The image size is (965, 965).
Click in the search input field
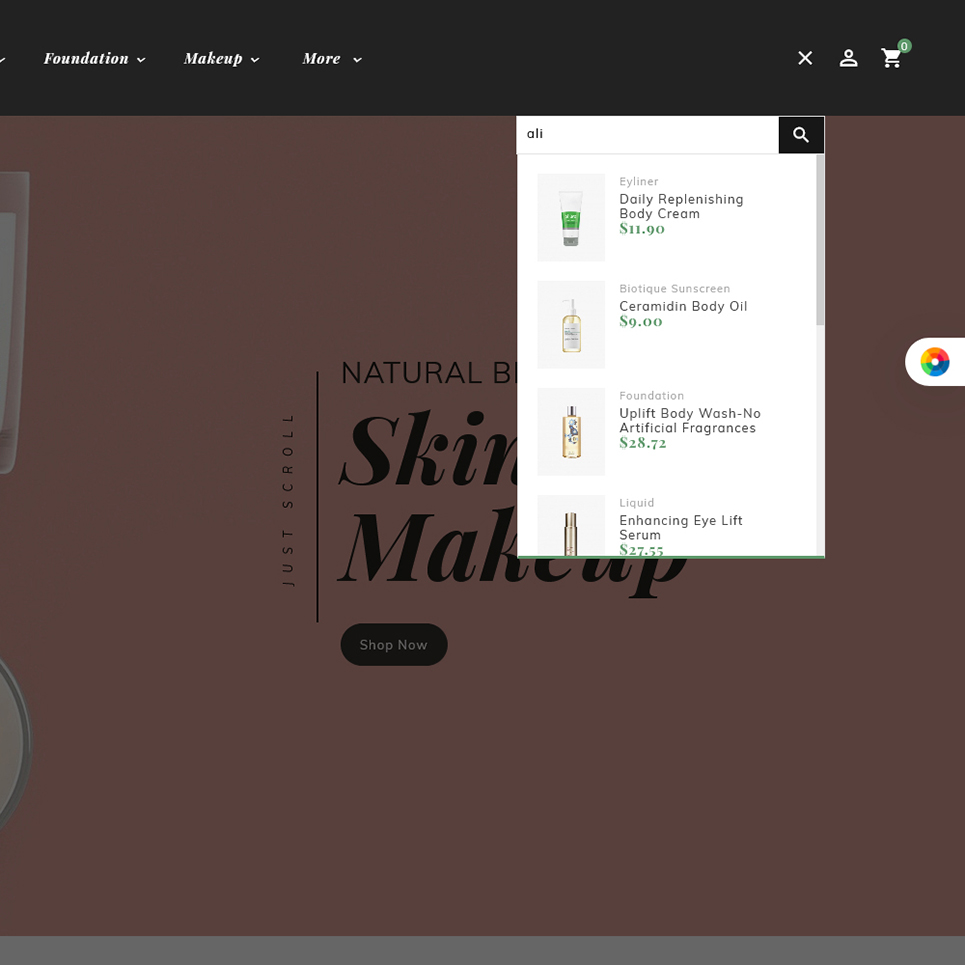coord(647,135)
